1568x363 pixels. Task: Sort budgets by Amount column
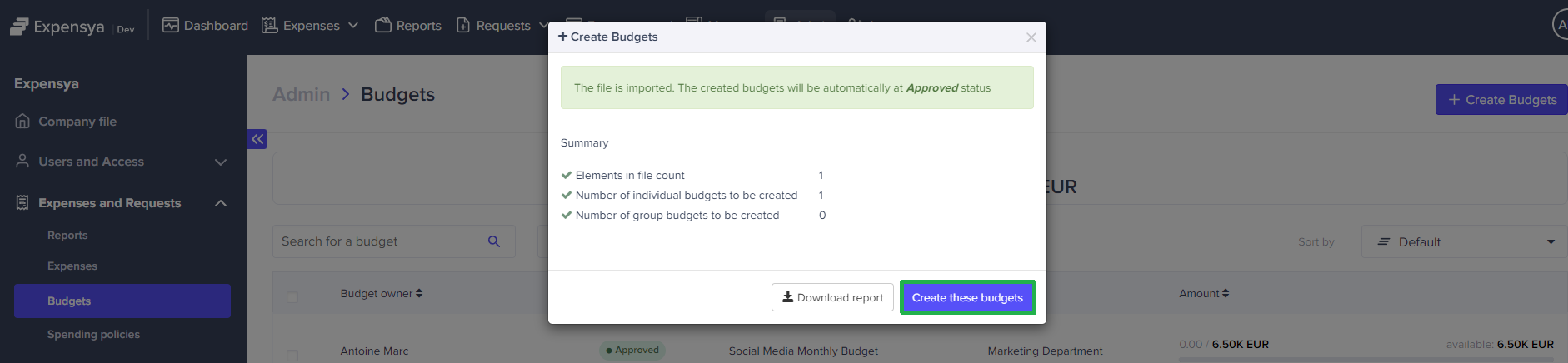[1203, 293]
